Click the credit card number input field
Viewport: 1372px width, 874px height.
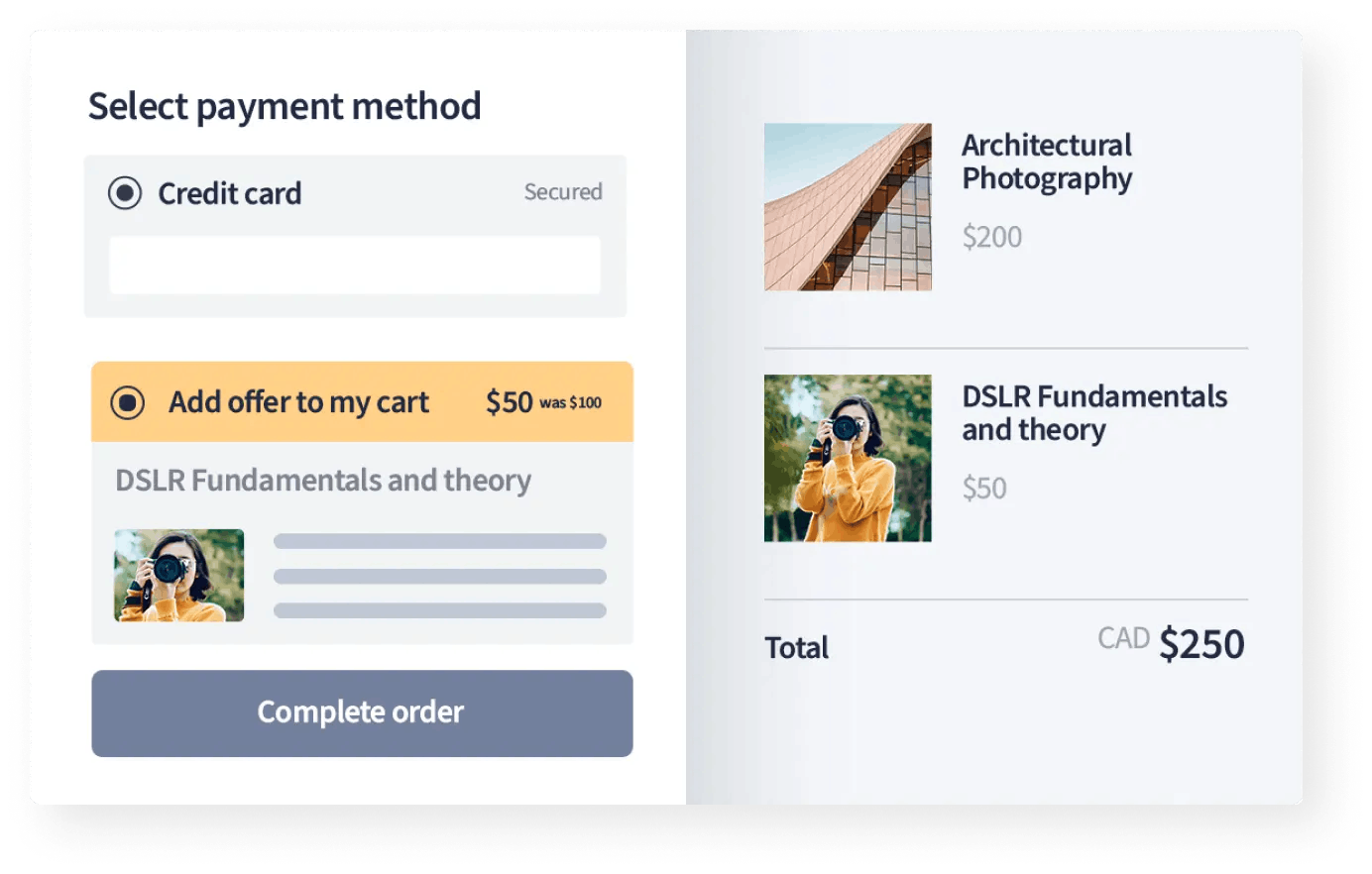pos(355,265)
